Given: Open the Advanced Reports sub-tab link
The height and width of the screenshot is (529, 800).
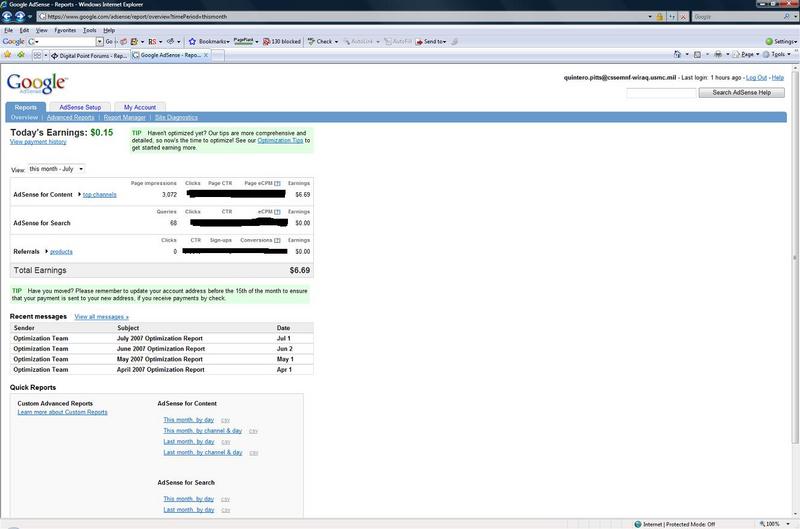Looking at the screenshot, I should coord(70,117).
